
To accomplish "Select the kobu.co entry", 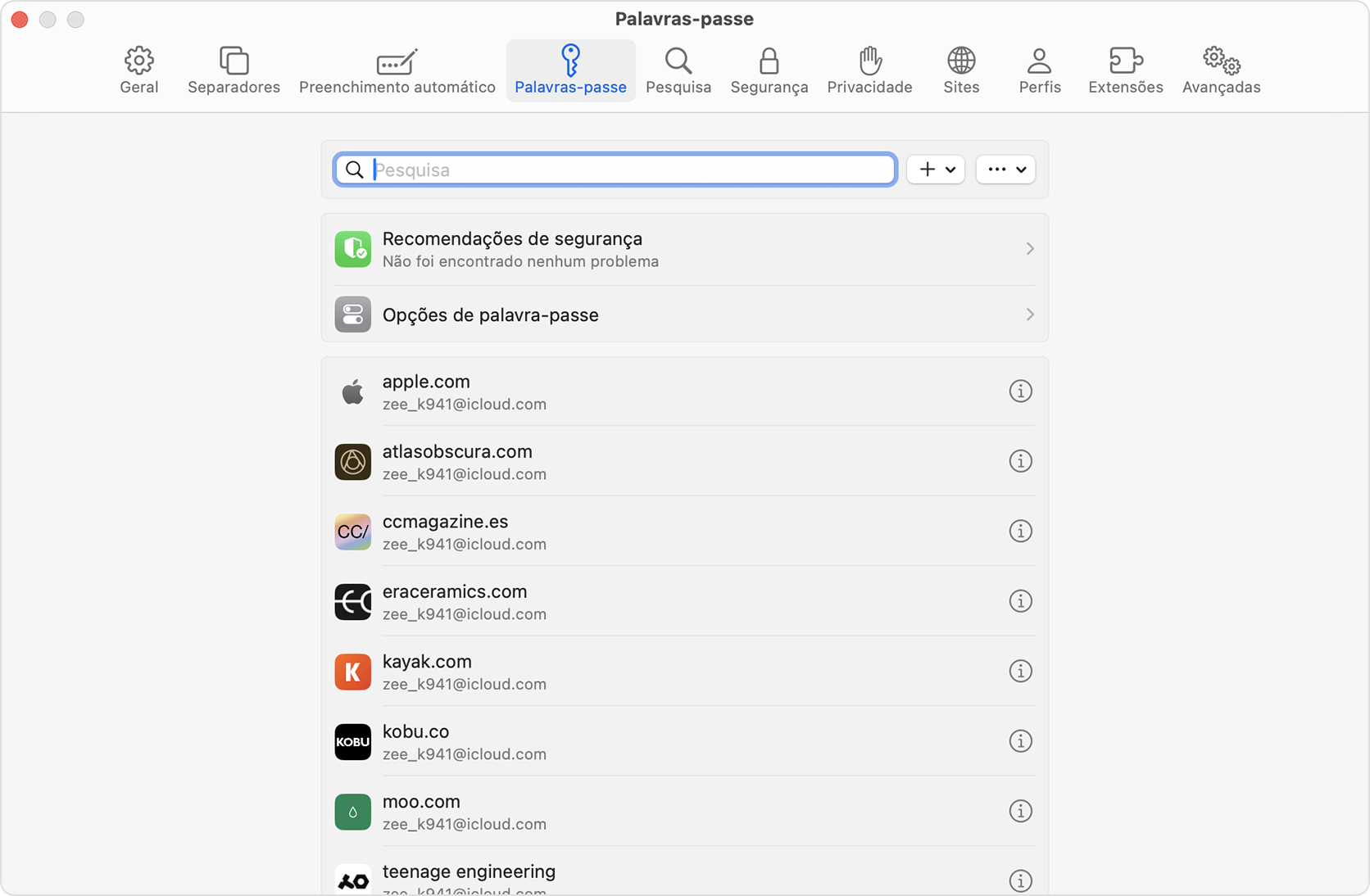I will pos(685,741).
